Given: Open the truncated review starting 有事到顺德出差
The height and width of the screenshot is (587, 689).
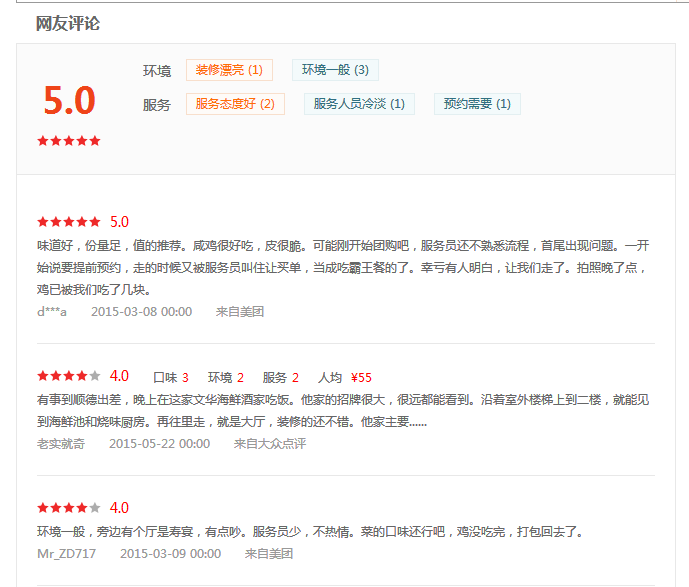Looking at the screenshot, I should (x=343, y=410).
